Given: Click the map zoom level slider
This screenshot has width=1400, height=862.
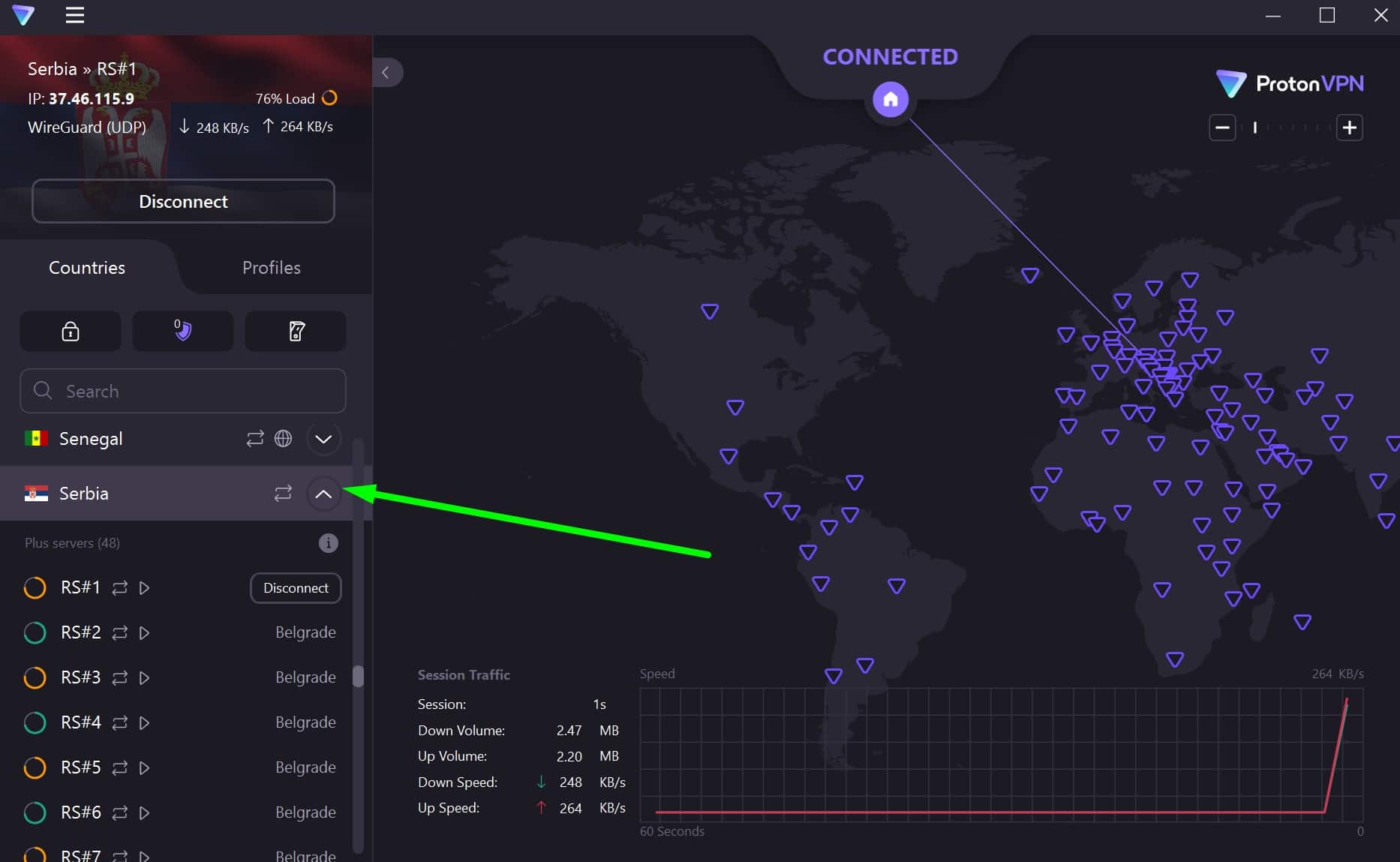Looking at the screenshot, I should point(1286,128).
